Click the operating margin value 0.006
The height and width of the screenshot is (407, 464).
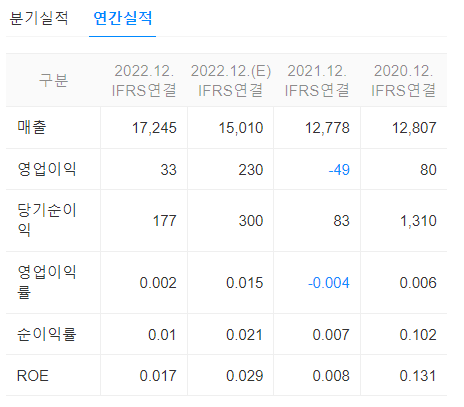pos(418,283)
